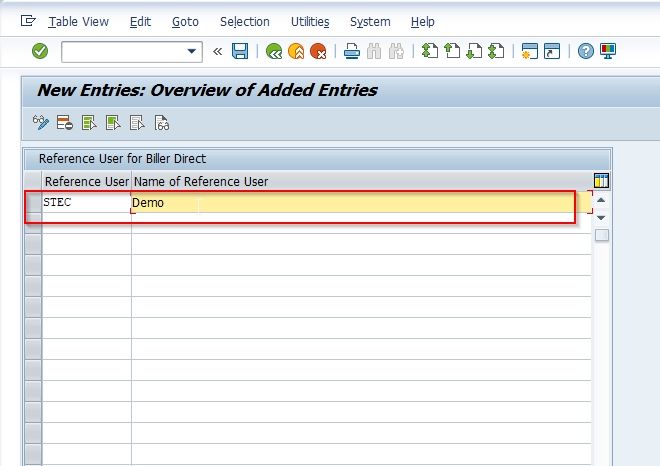
Task: Click the Find Next binoculars icon
Action: tap(396, 51)
